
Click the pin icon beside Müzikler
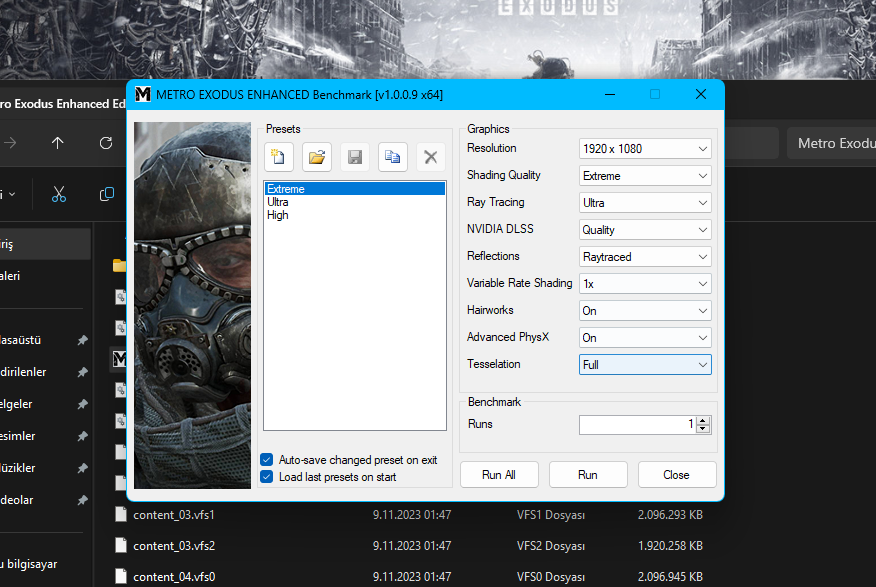tap(83, 468)
